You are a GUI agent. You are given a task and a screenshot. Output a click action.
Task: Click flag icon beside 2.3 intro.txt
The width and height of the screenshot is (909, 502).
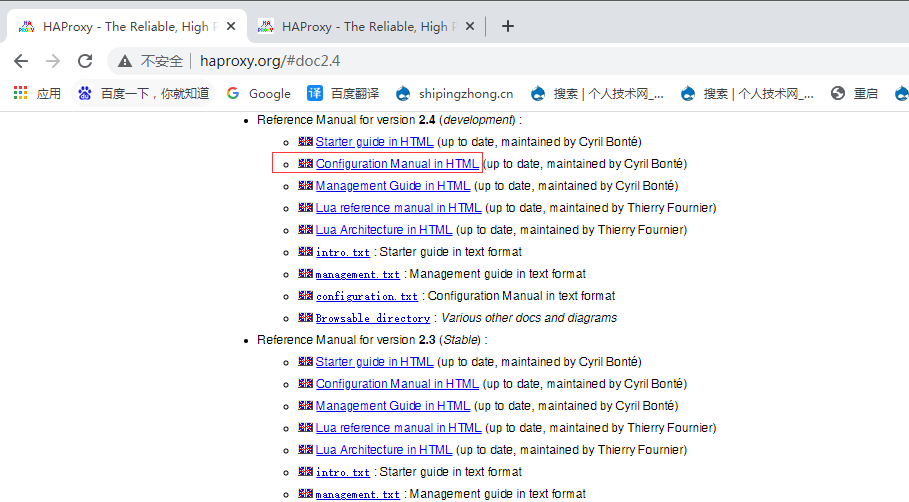pos(306,471)
